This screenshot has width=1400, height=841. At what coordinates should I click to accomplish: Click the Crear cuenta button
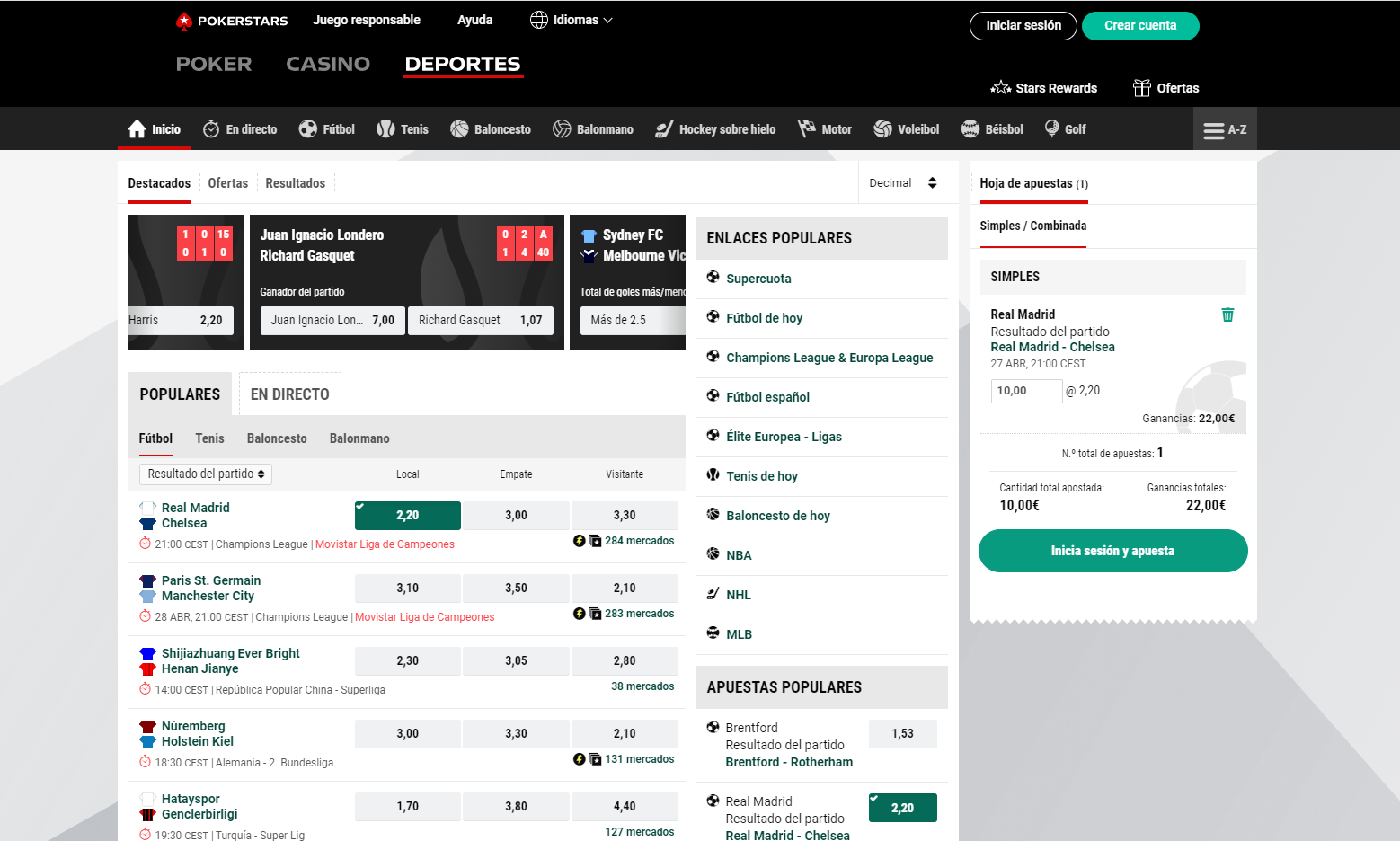[1140, 26]
